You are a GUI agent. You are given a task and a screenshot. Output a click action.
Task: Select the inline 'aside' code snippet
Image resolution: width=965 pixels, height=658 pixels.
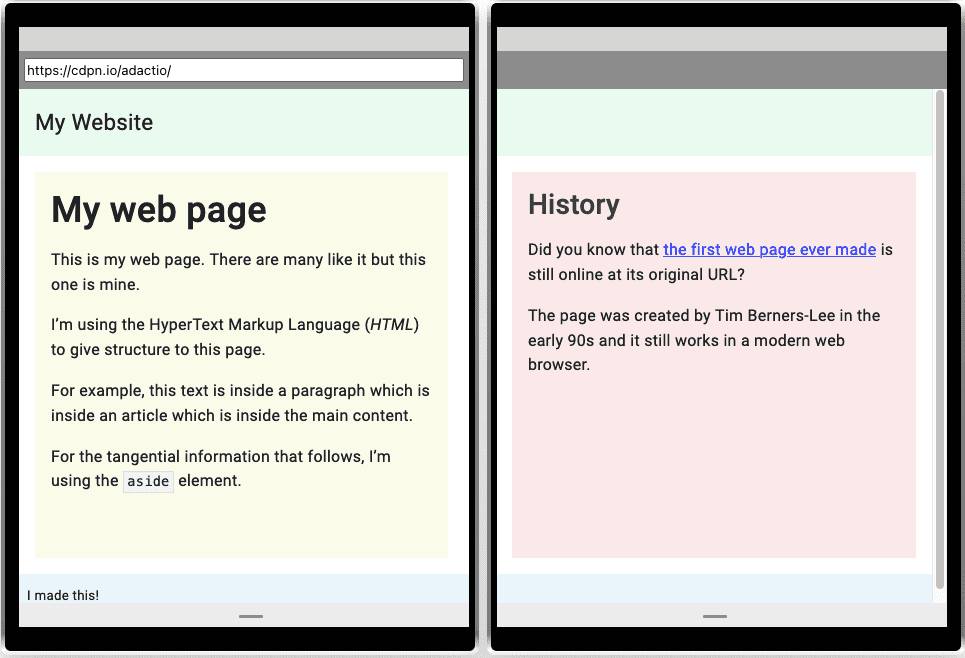coord(148,481)
